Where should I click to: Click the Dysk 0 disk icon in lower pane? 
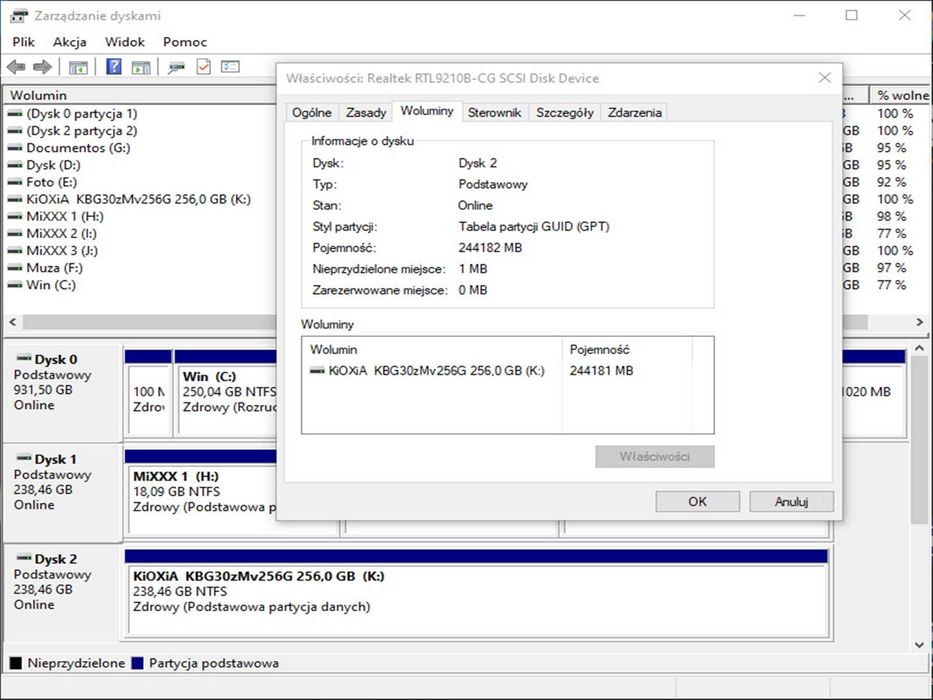(24, 358)
